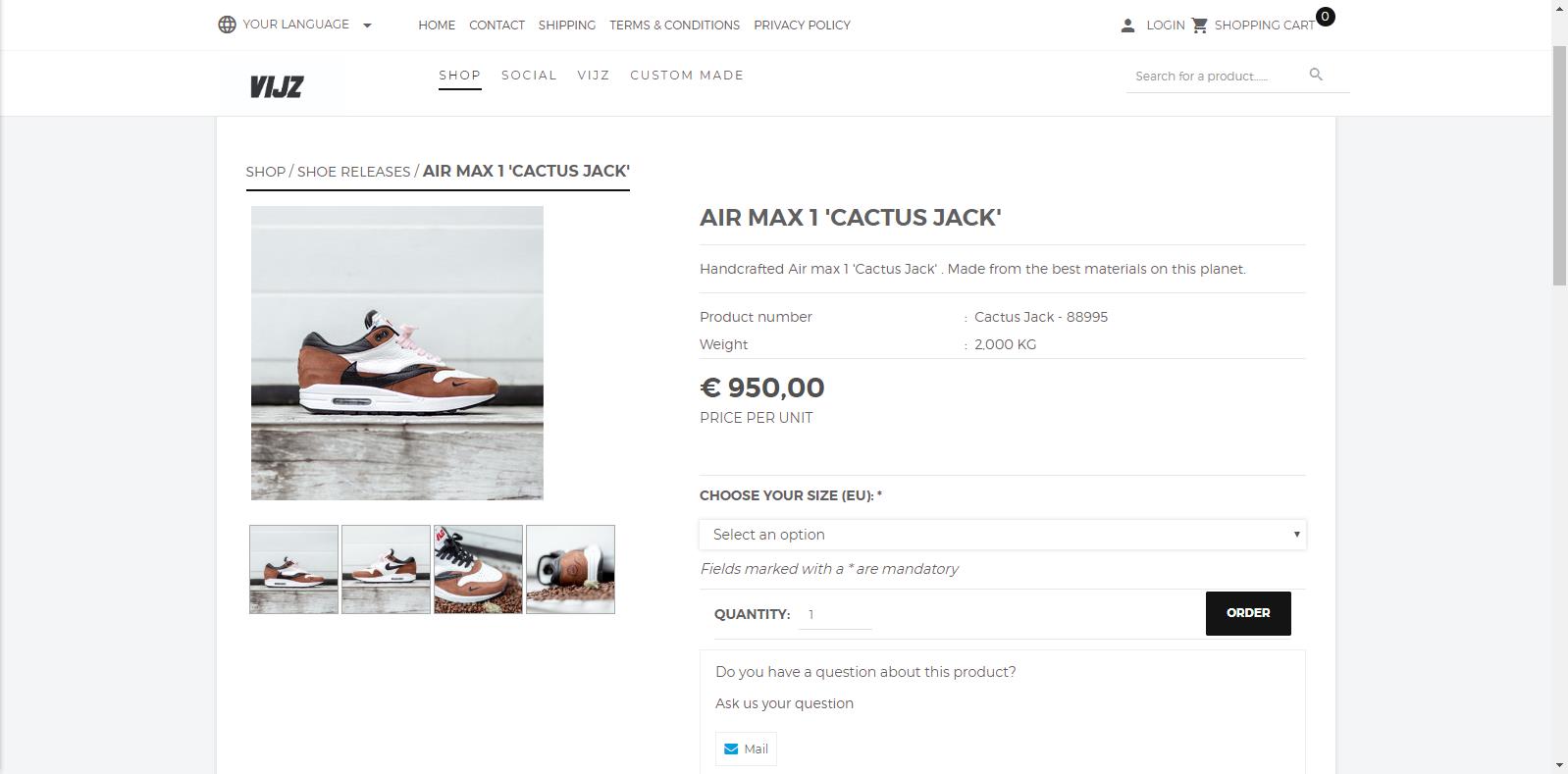Click the cart item count badge

click(1325, 16)
